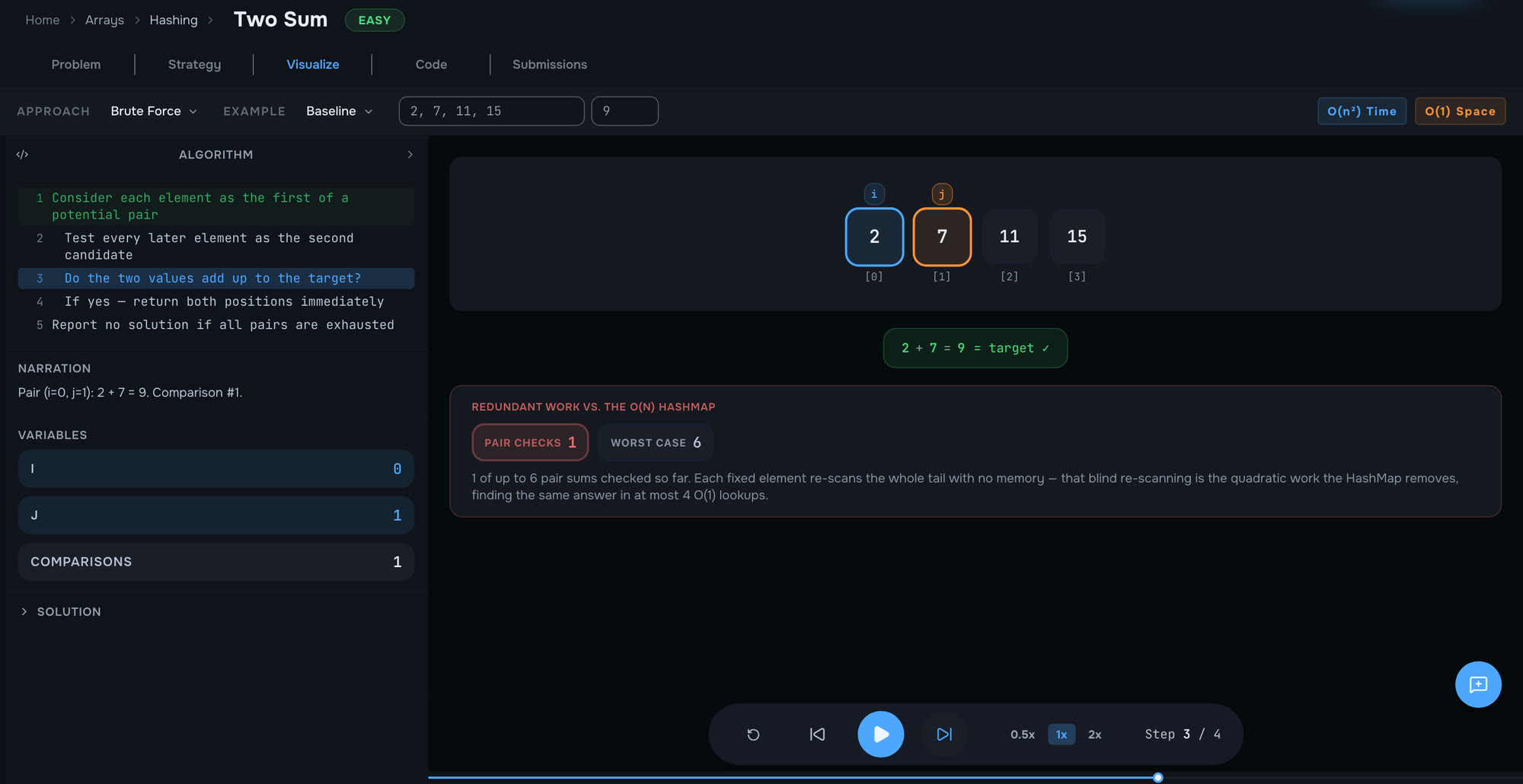1523x784 pixels.
Task: Click the 'Two Sum' page title
Action: click(280, 20)
